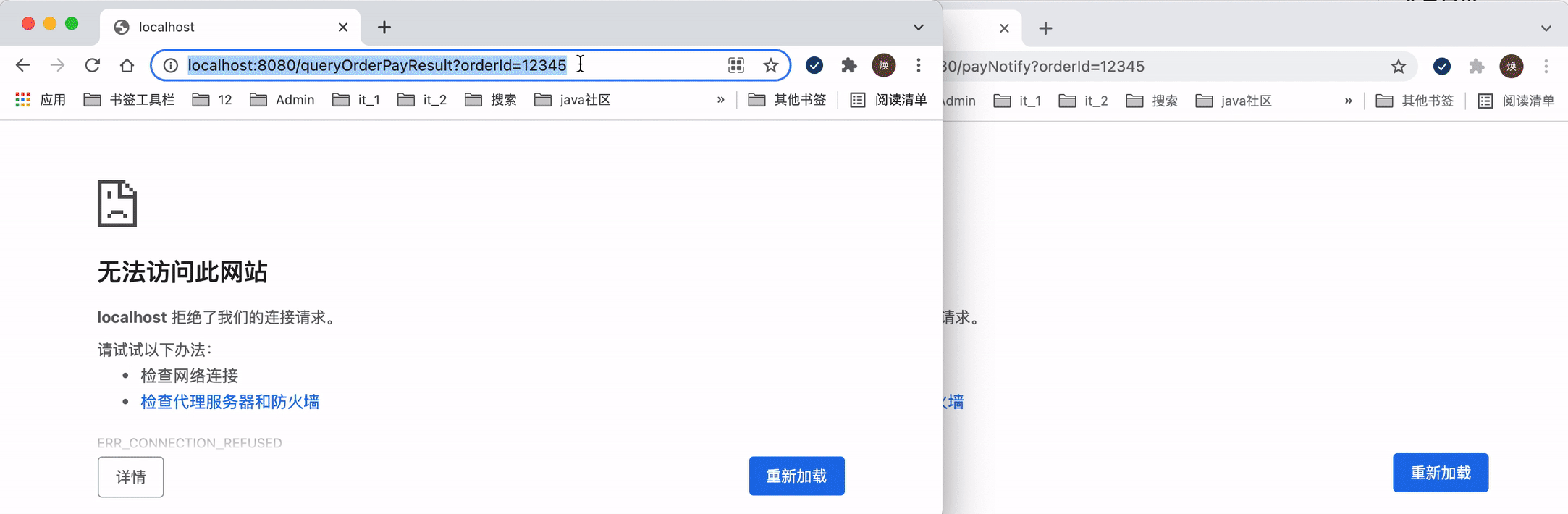Open it_2 folder in back window
The width and height of the screenshot is (1568, 514).
point(1084,101)
